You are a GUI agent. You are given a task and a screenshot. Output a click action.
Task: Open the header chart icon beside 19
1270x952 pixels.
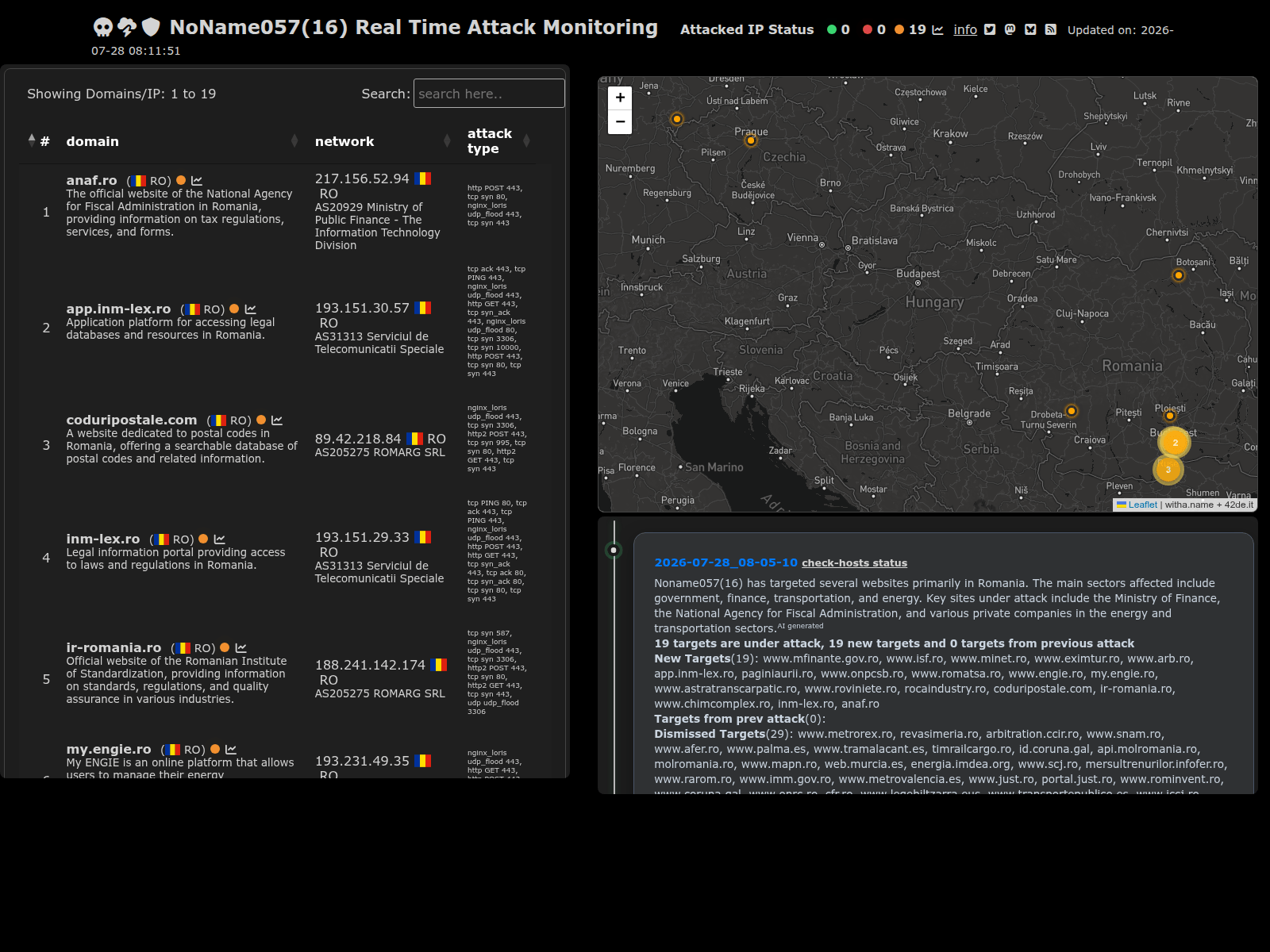(937, 29)
